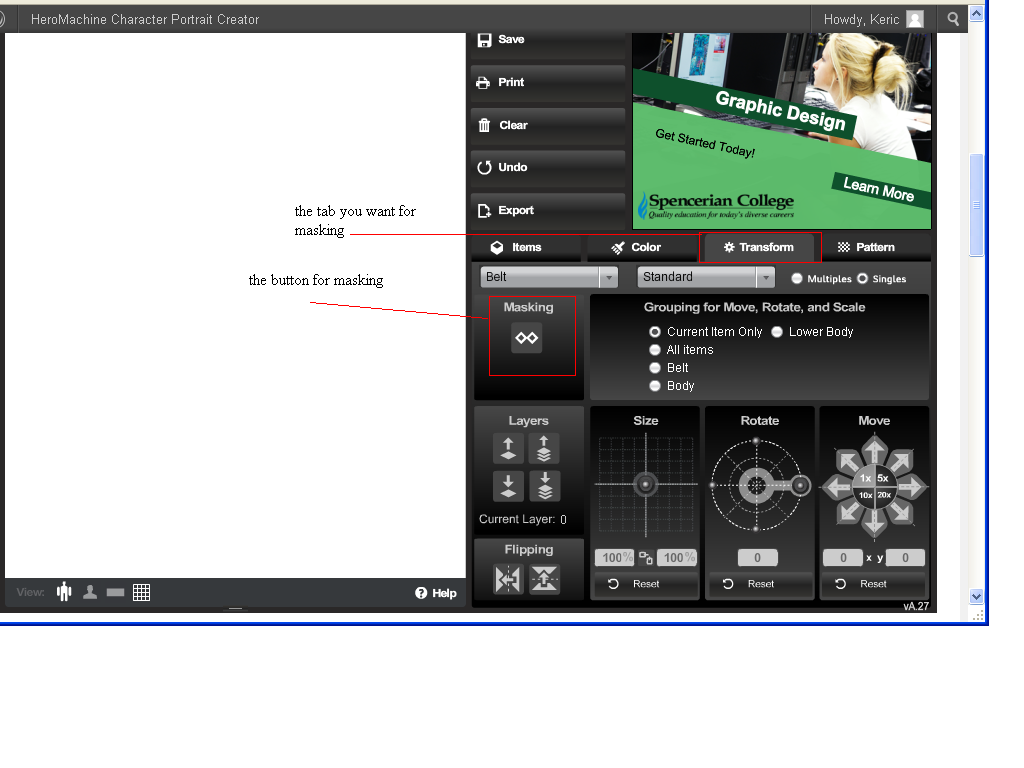The width and height of the screenshot is (1024, 768).
Task: Switch to full body view
Action: click(65, 592)
